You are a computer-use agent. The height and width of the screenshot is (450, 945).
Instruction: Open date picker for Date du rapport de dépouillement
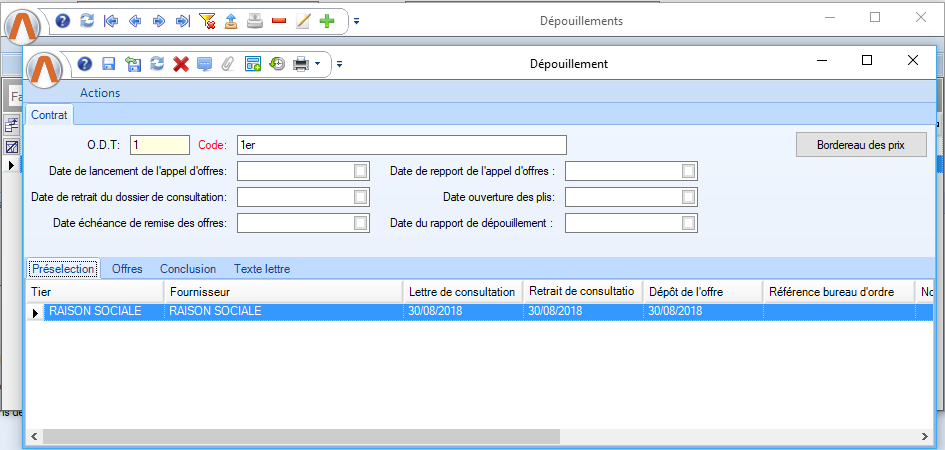point(688,223)
